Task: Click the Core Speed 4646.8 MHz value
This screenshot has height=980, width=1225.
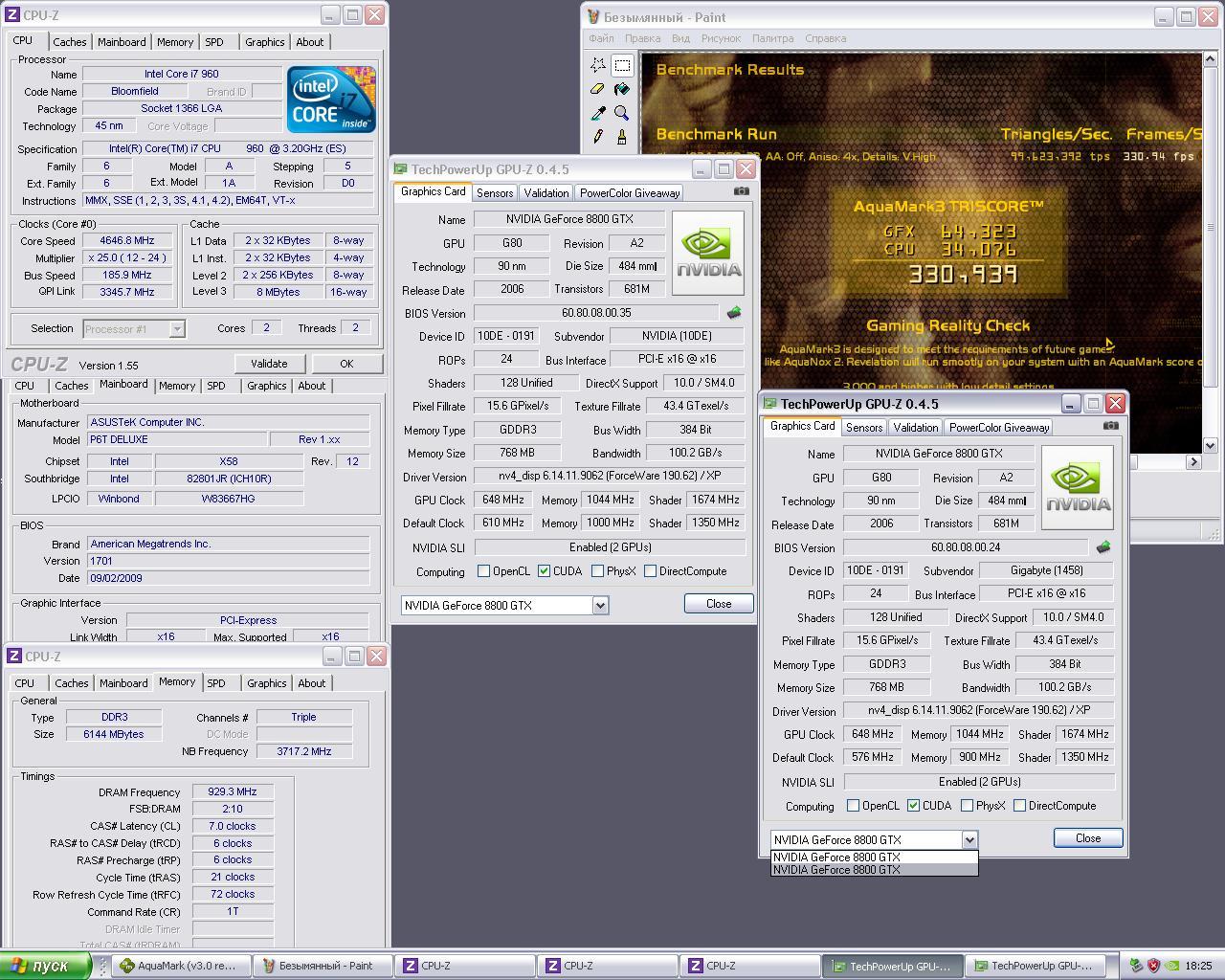Action: (x=127, y=241)
